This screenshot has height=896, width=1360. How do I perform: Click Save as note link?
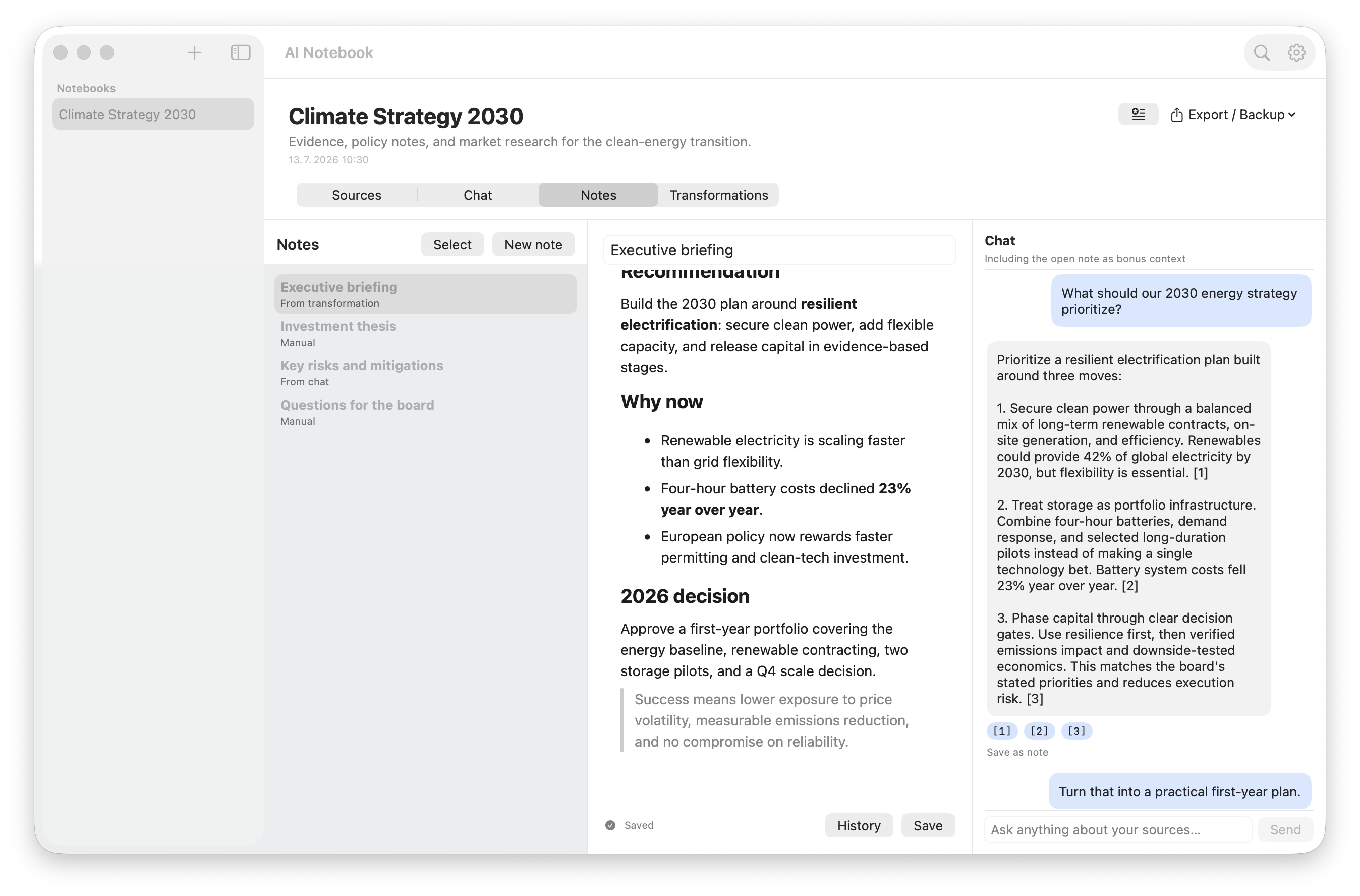pos(1017,753)
